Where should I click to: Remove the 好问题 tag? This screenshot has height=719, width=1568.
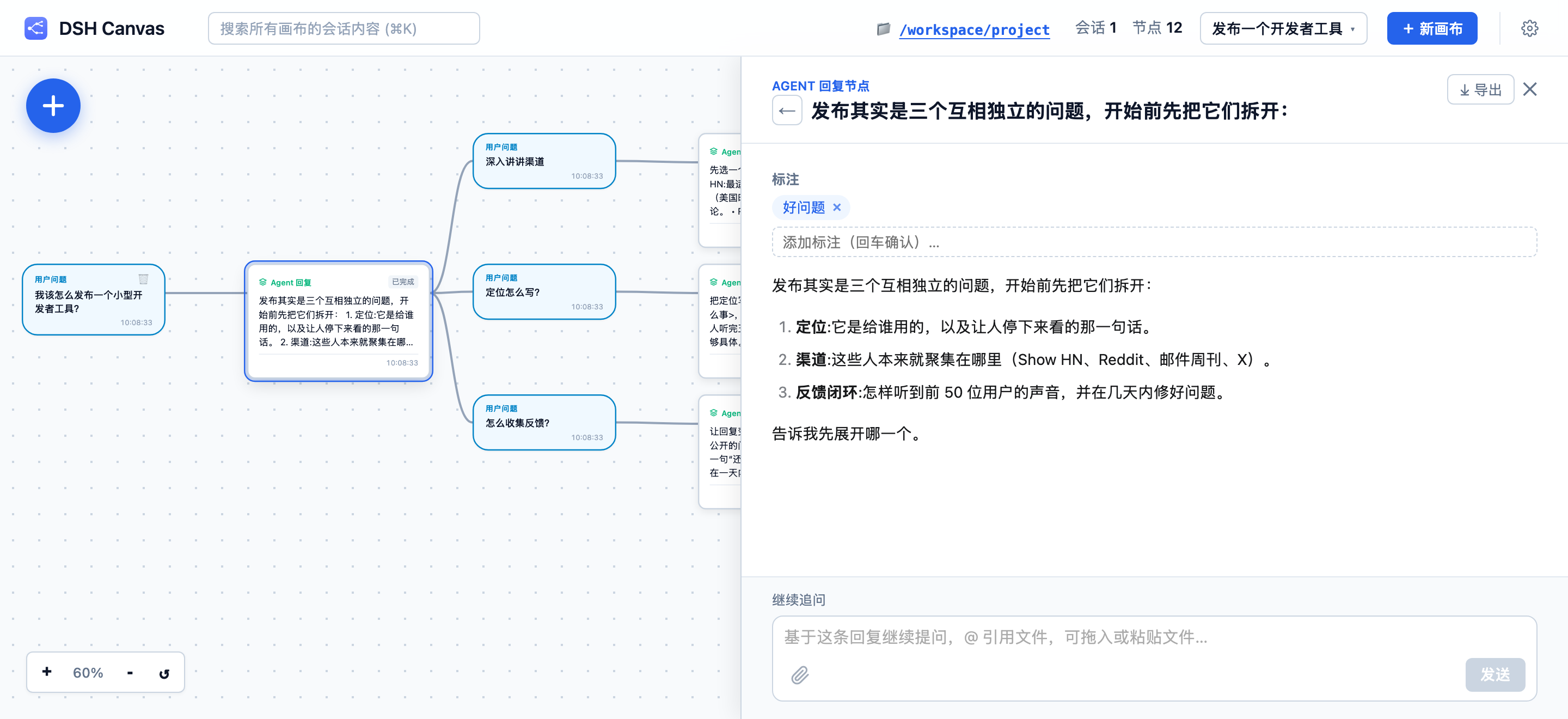tap(837, 208)
